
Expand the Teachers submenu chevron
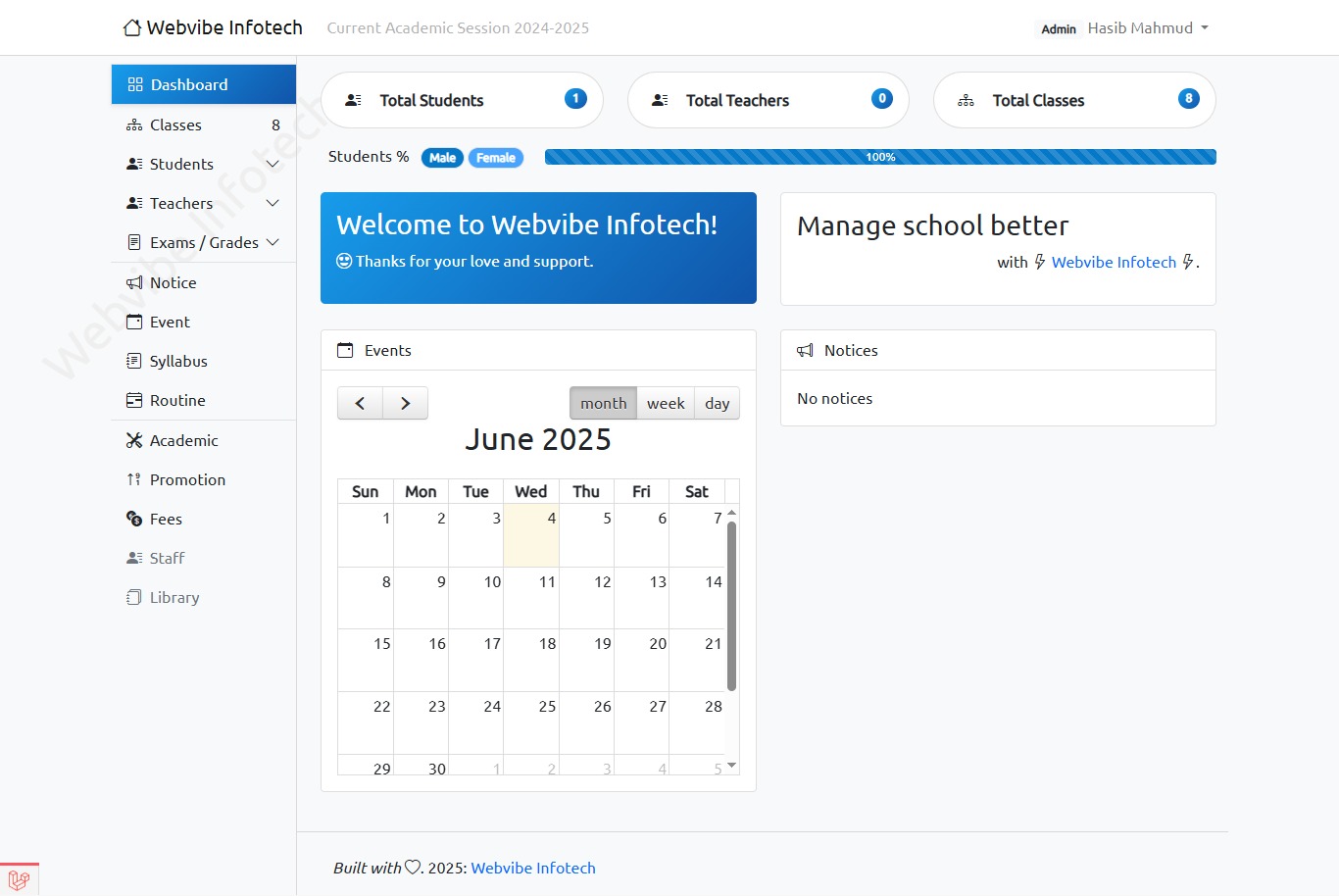pos(273,204)
